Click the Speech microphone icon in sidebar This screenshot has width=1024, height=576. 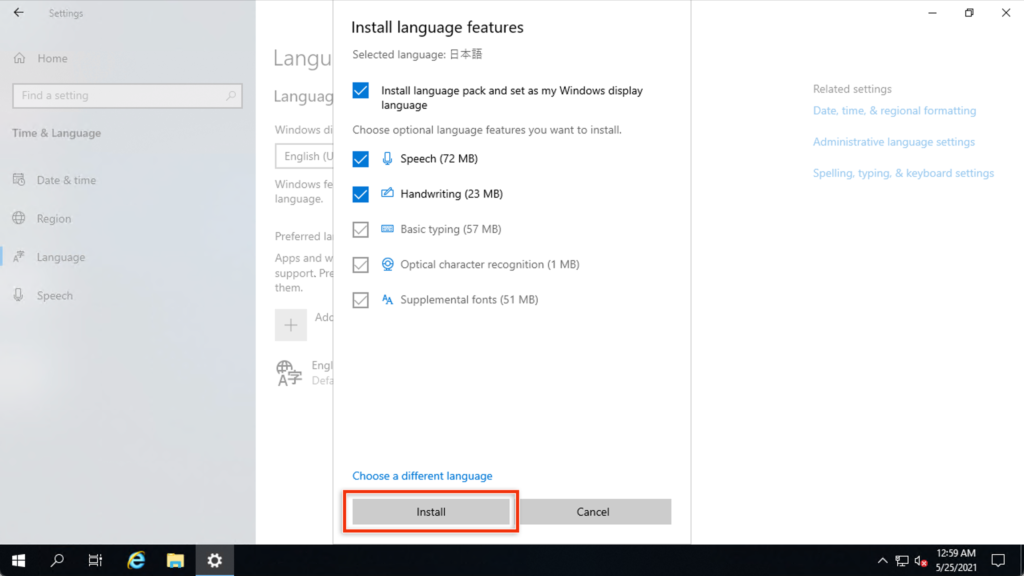[x=19, y=295]
